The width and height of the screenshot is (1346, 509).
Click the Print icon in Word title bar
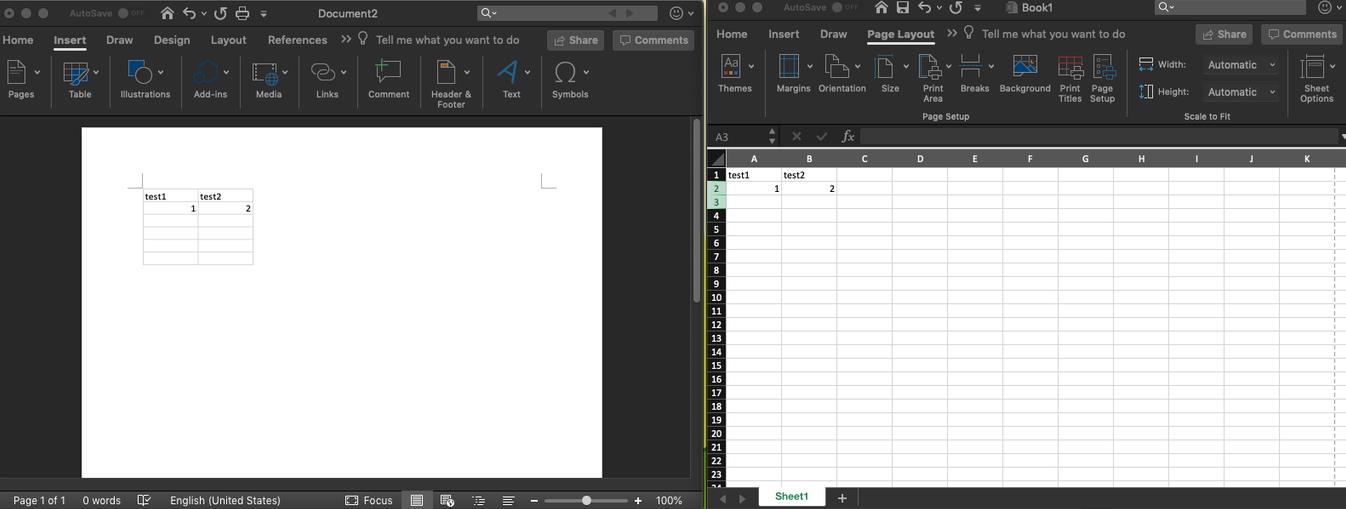tap(242, 14)
